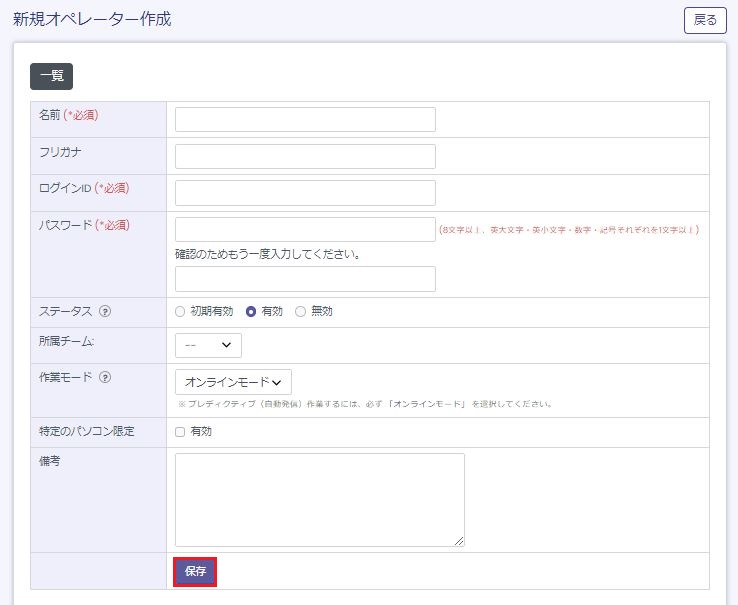Open the ステータス help question-mark icon
Screen dimensions: 738x605
click(105, 311)
